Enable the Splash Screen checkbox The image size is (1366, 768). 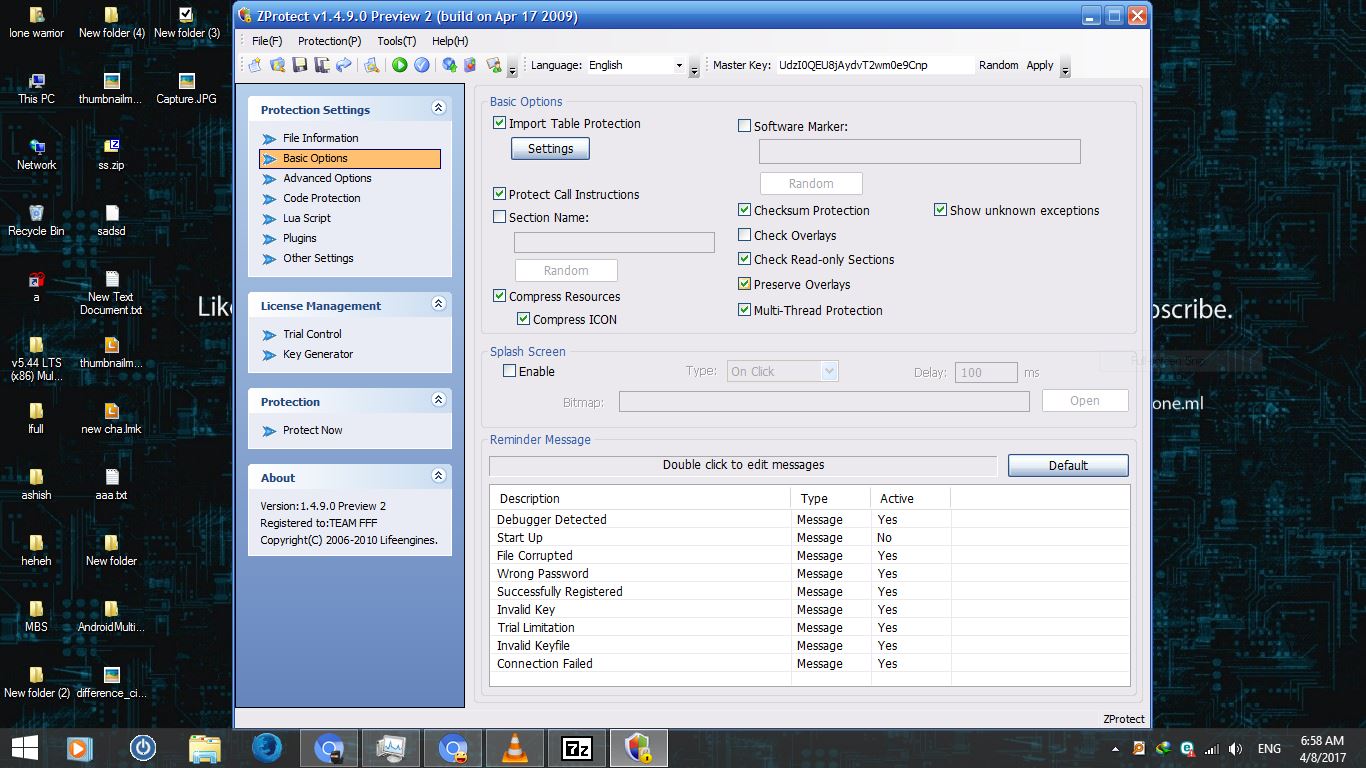coord(510,371)
